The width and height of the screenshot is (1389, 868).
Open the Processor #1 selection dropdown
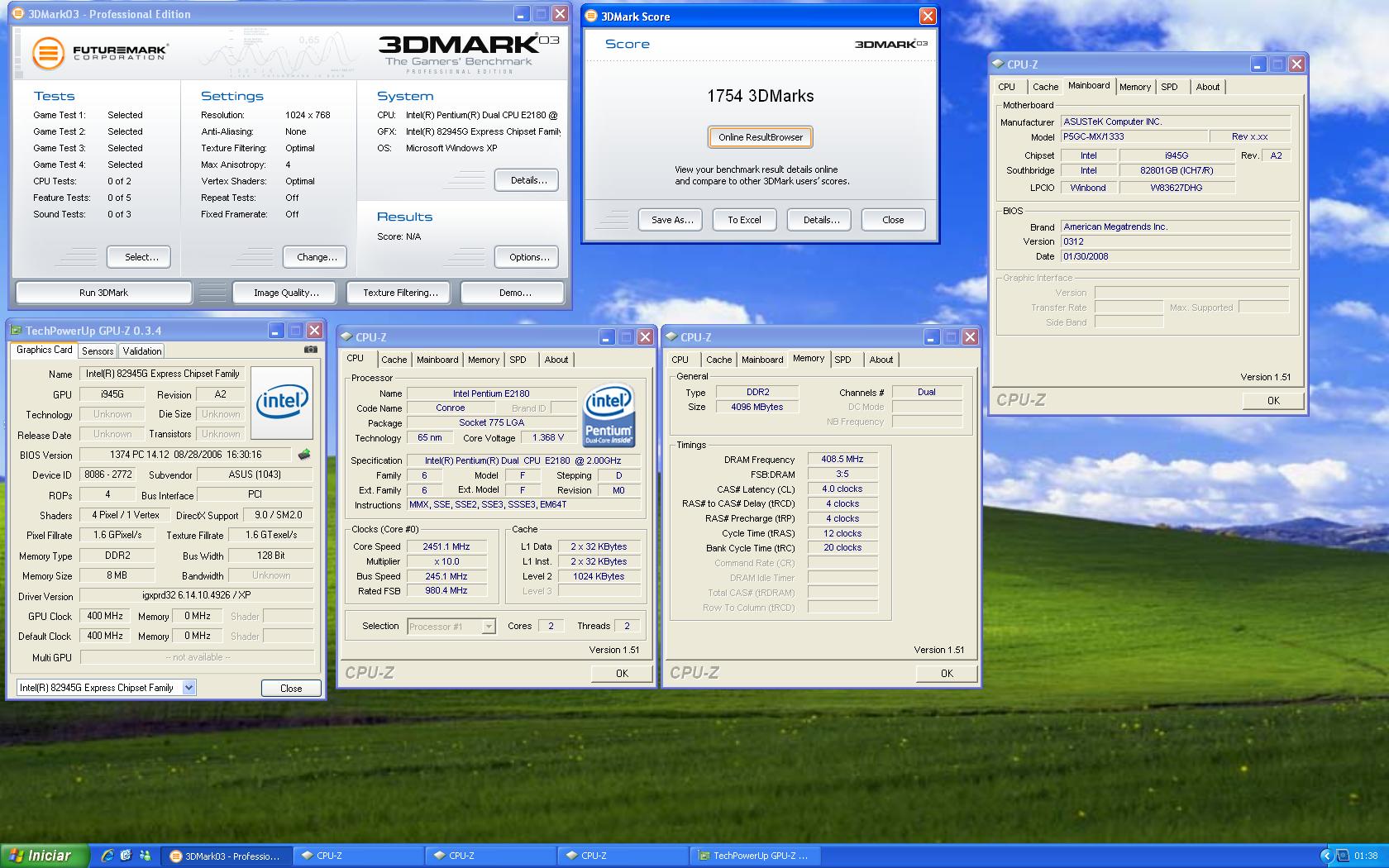pos(489,627)
